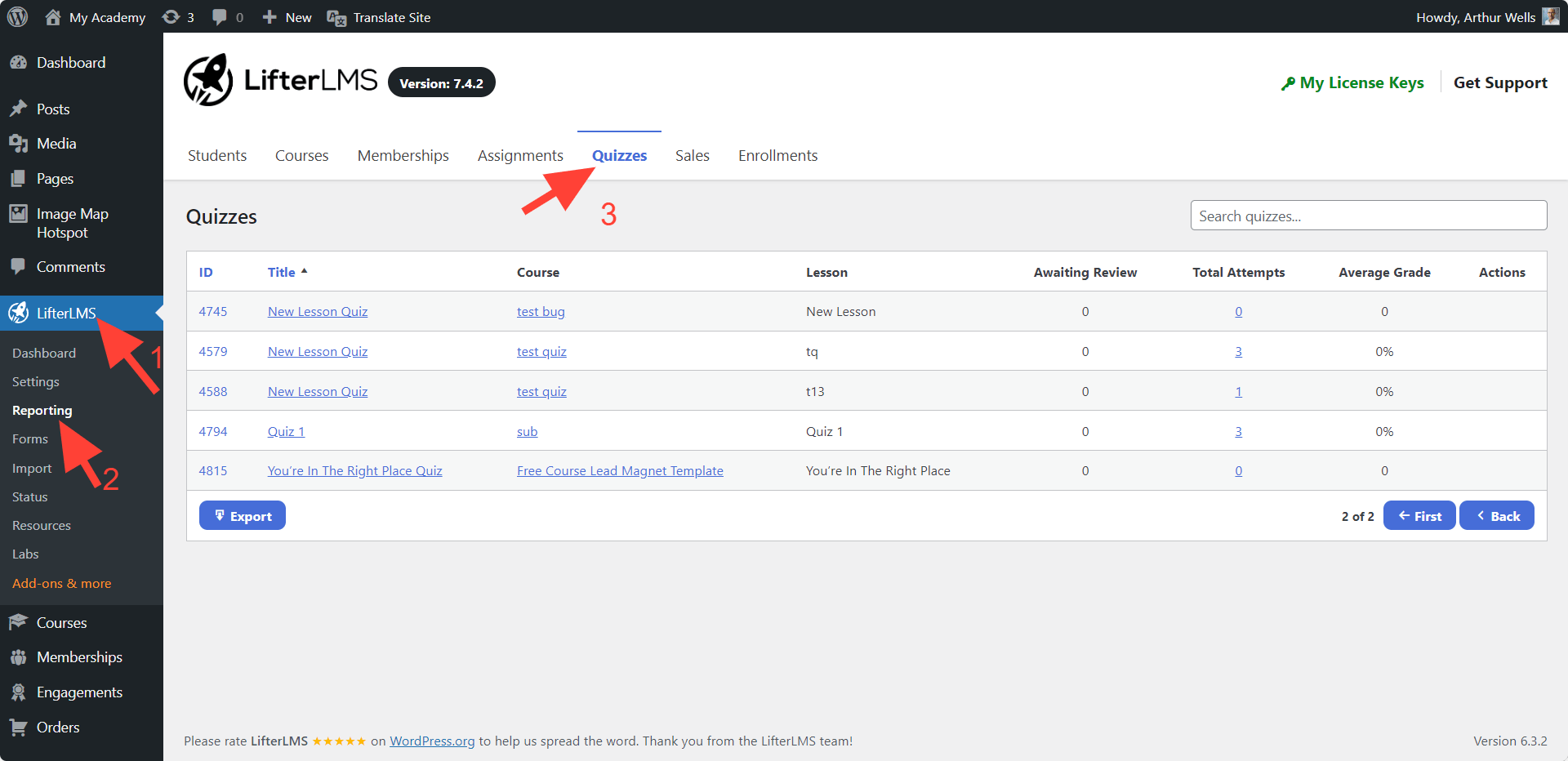
Task: Open comments bubble icon in admin bar
Action: [x=219, y=16]
